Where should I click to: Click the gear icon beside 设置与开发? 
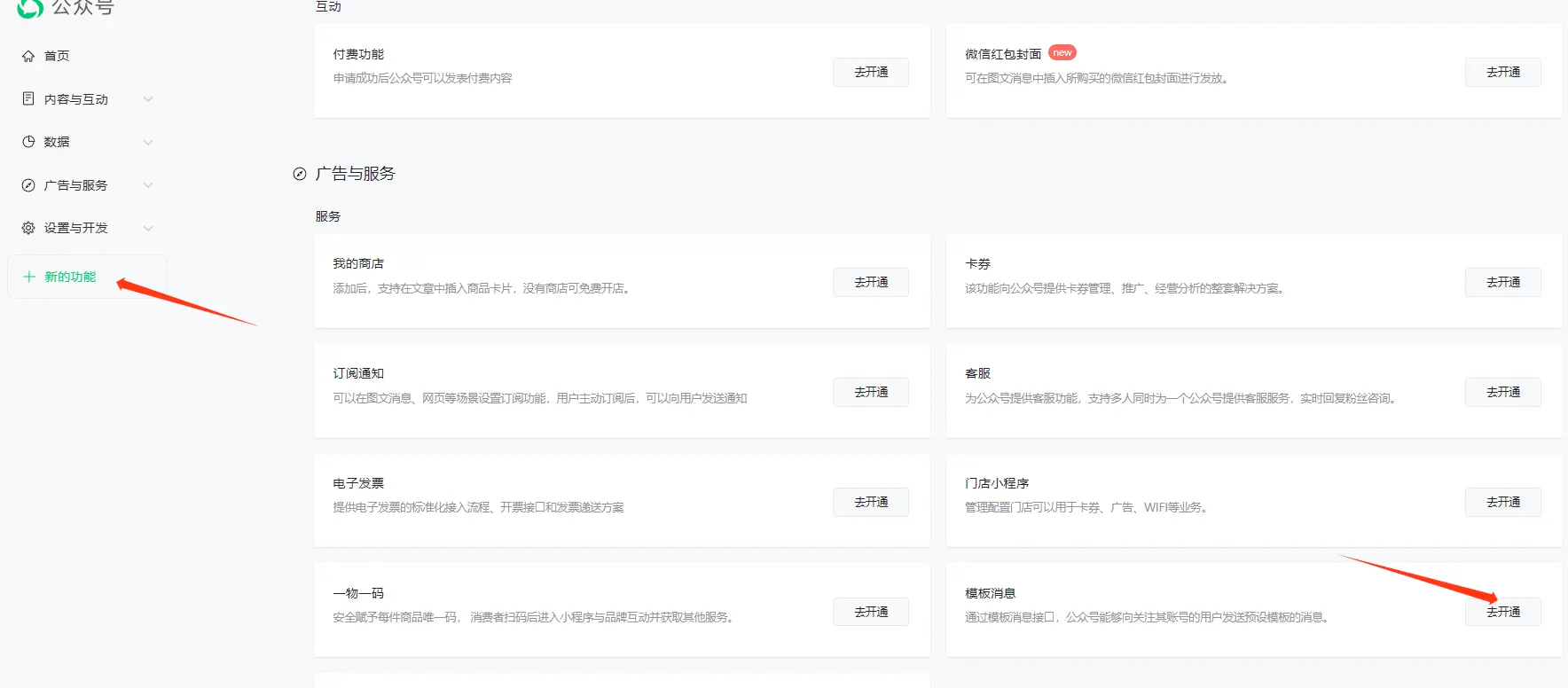tap(28, 228)
